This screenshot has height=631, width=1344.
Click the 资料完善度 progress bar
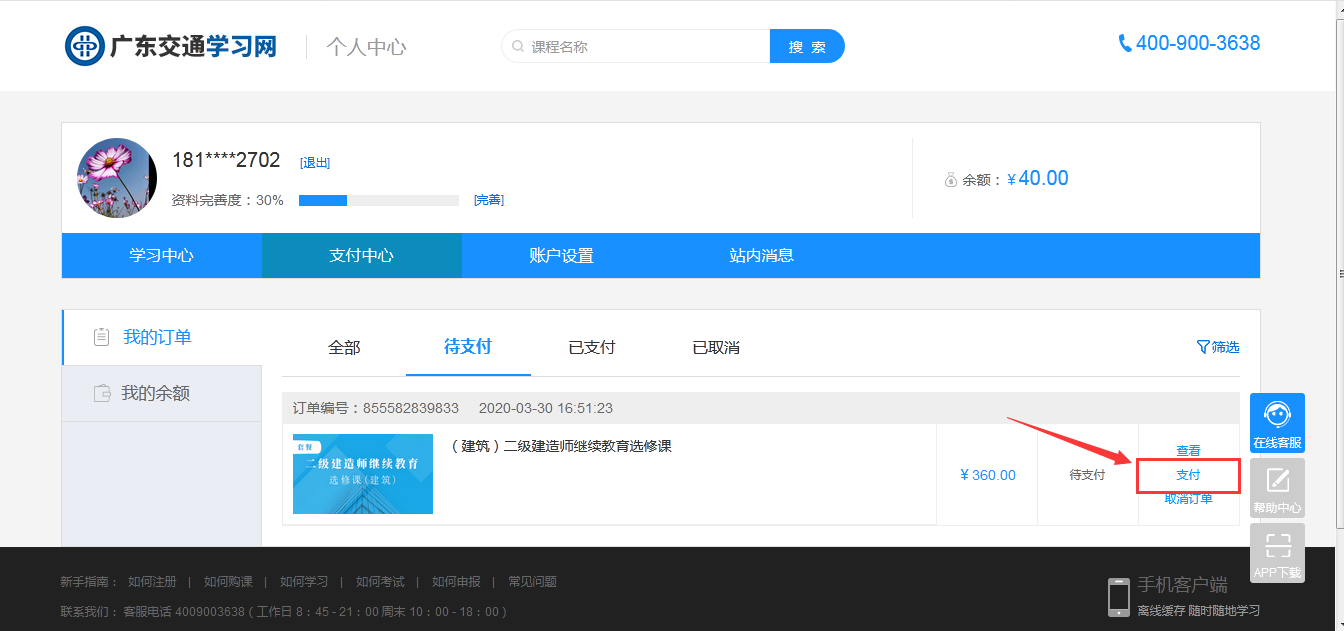pyautogui.click(x=378, y=200)
